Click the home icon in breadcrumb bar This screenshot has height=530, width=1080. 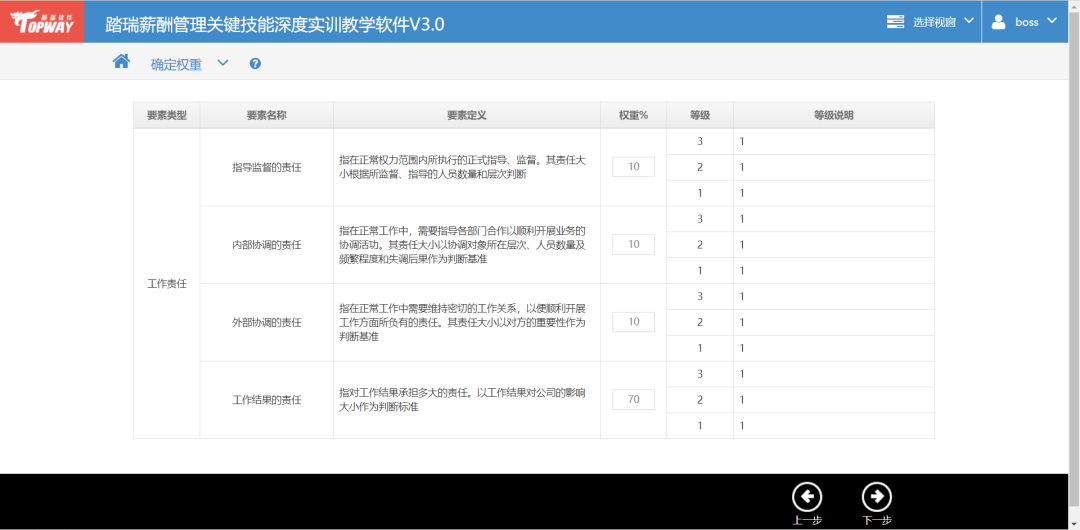pyautogui.click(x=121, y=62)
